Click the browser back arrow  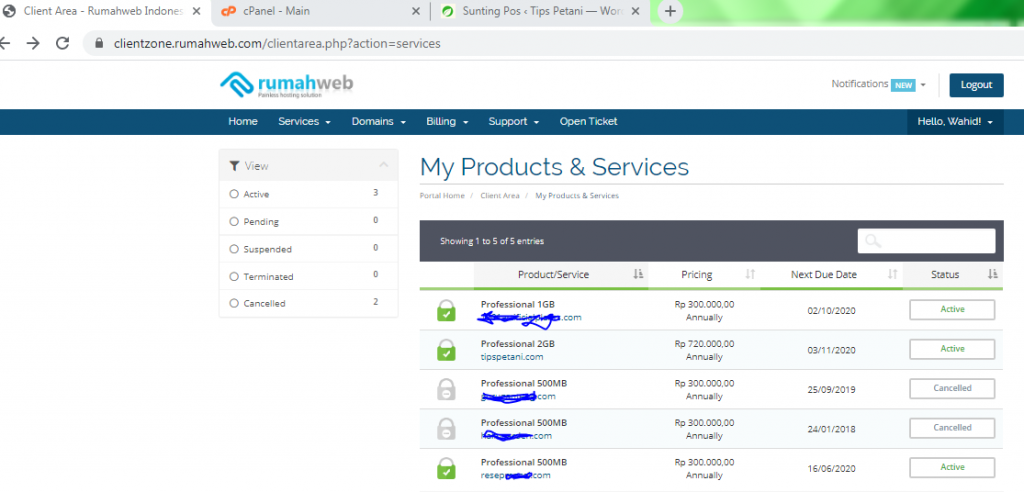[x=5, y=44]
